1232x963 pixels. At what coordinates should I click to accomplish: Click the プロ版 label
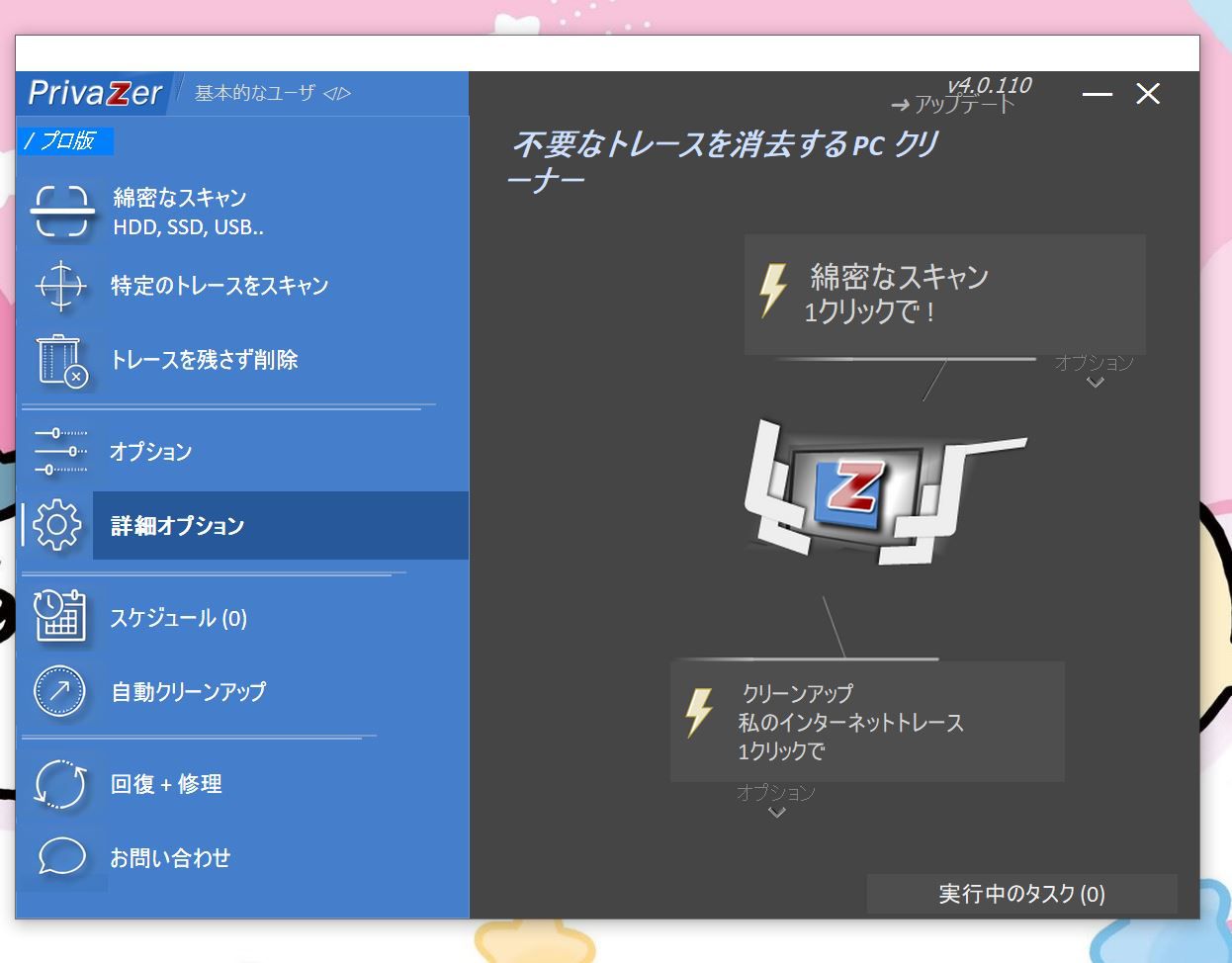(65, 140)
